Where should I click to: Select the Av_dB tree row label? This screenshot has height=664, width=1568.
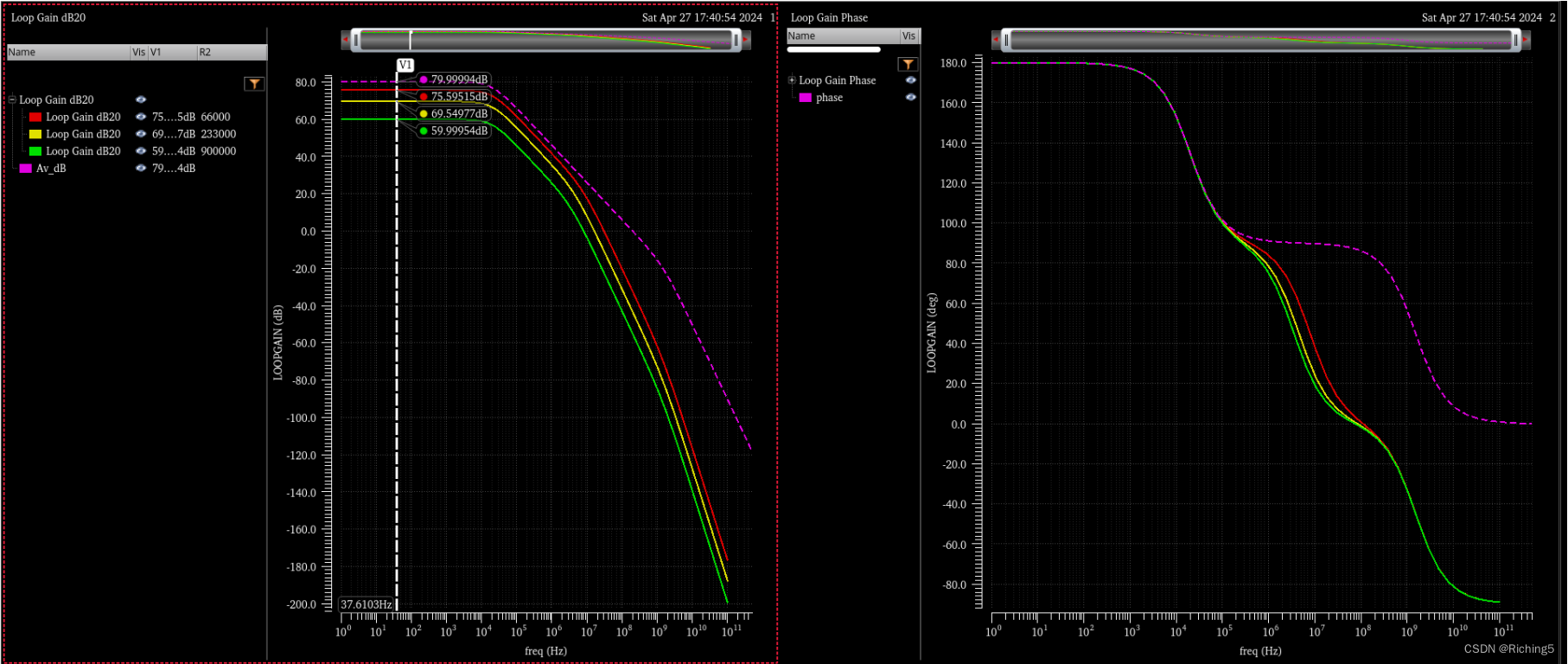[51, 168]
